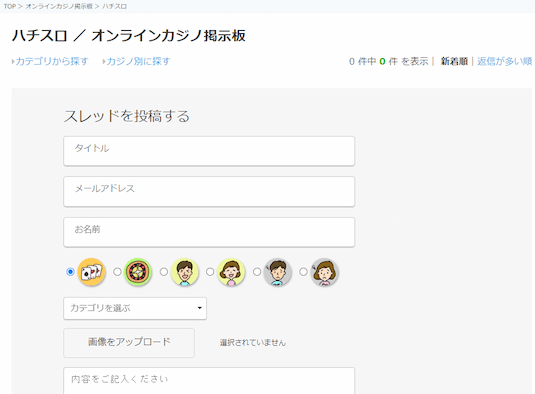Click the roulette wheel avatar icon

[138, 272]
